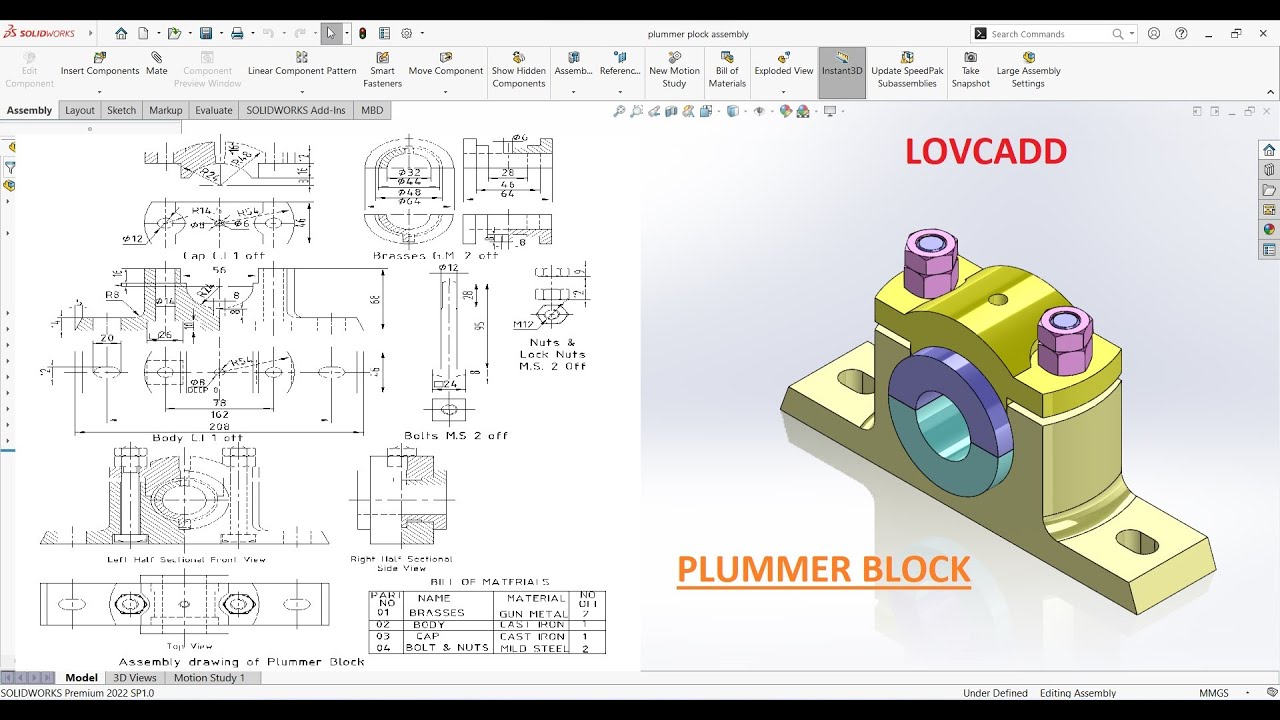Expand Reference Geometry dropdown
The height and width of the screenshot is (720, 1280).
pos(620,92)
